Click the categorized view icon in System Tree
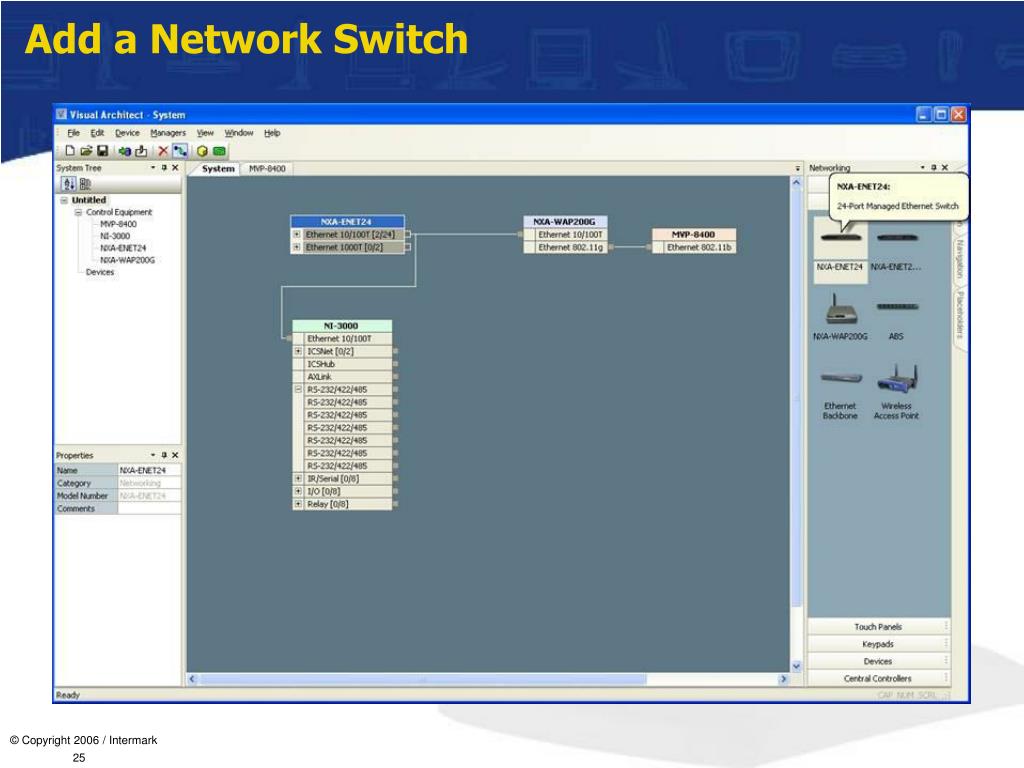The height and width of the screenshot is (768, 1024). tap(85, 184)
